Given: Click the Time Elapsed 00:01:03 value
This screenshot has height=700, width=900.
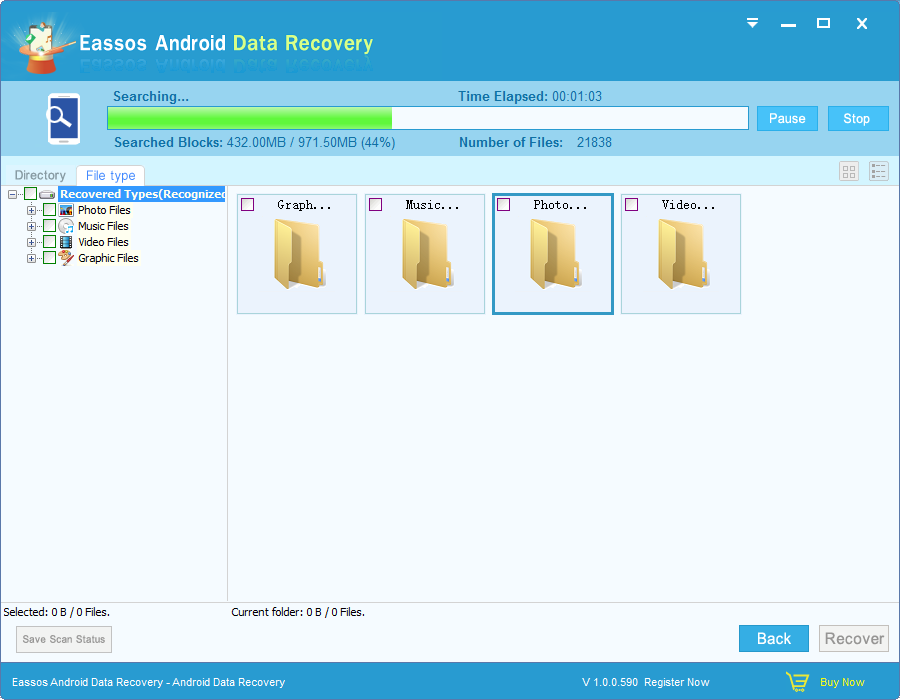Looking at the screenshot, I should [x=577, y=96].
